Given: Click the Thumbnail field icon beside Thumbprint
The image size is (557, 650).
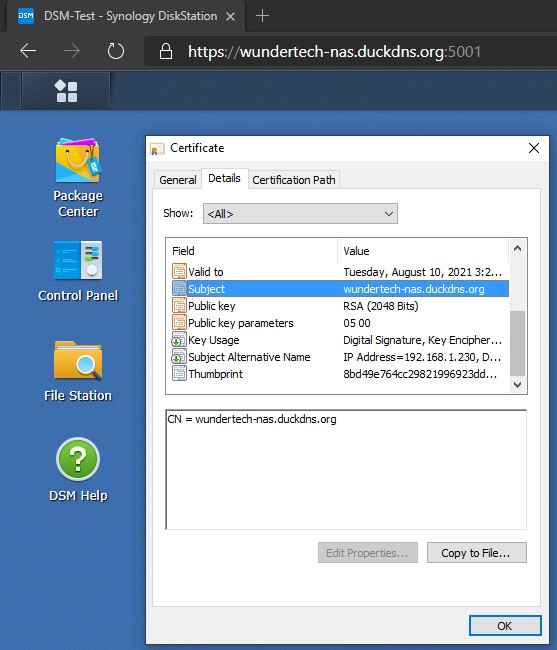Looking at the screenshot, I should (x=179, y=374).
